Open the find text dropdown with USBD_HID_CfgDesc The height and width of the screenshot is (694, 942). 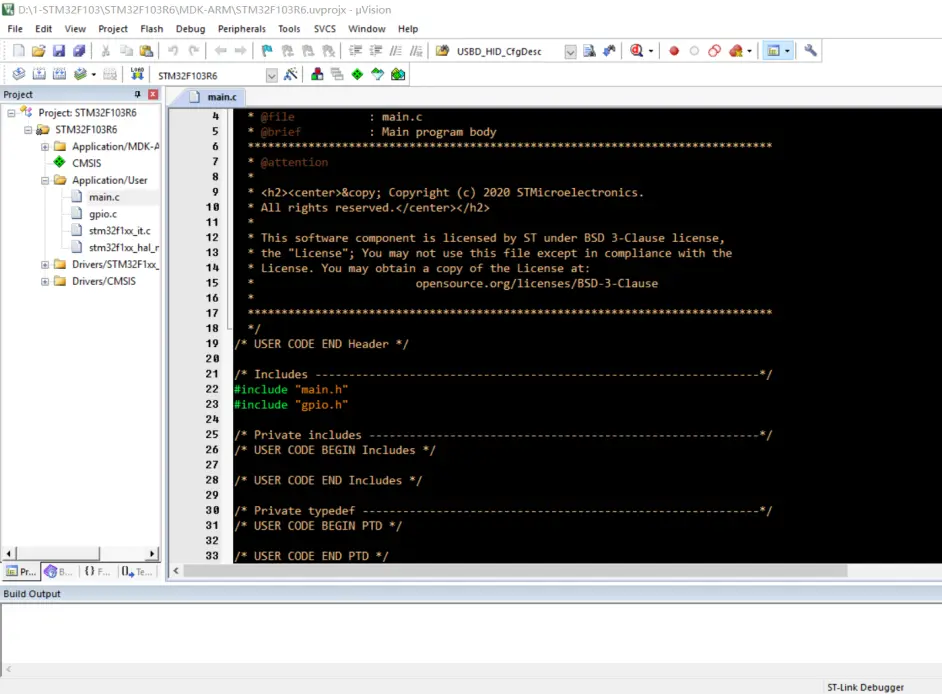(570, 52)
